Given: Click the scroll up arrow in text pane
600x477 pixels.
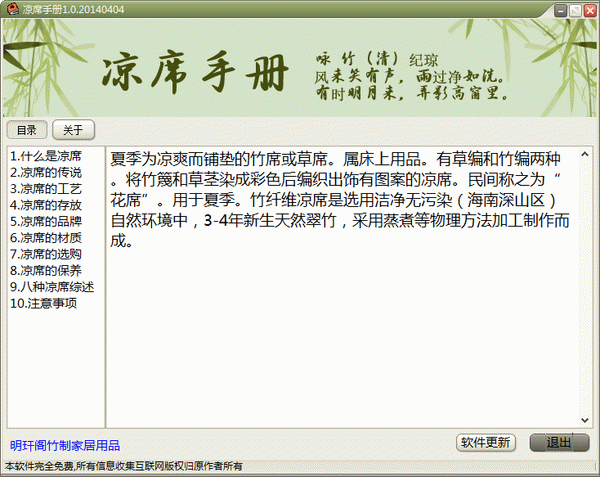Looking at the screenshot, I should [x=585, y=154].
